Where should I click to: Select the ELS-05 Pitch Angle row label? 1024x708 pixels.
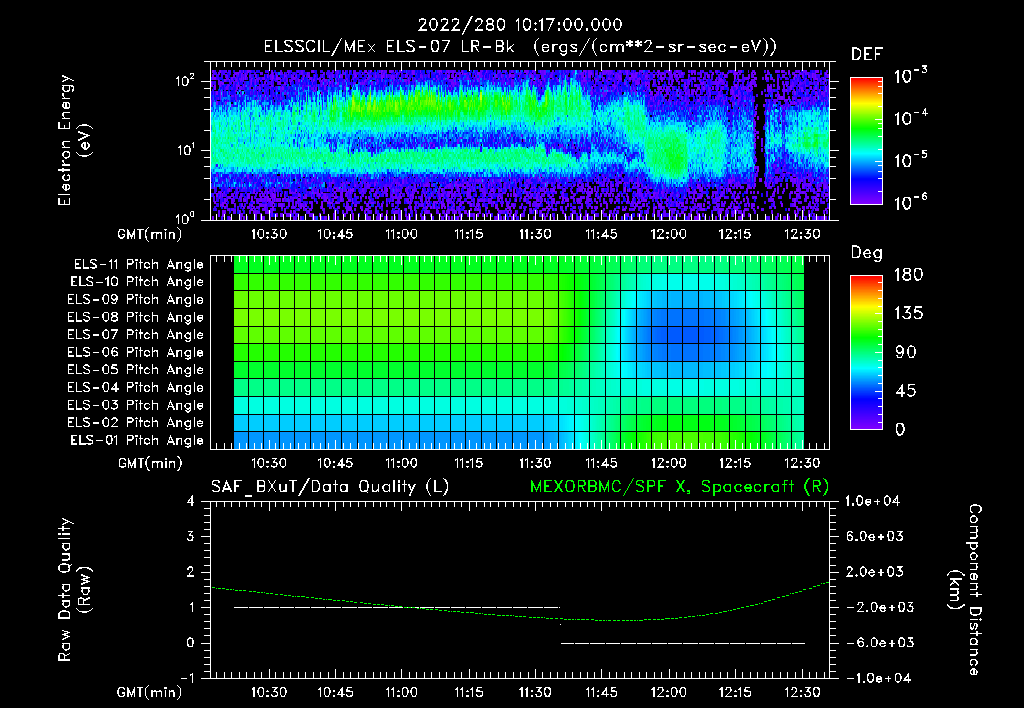[136, 370]
